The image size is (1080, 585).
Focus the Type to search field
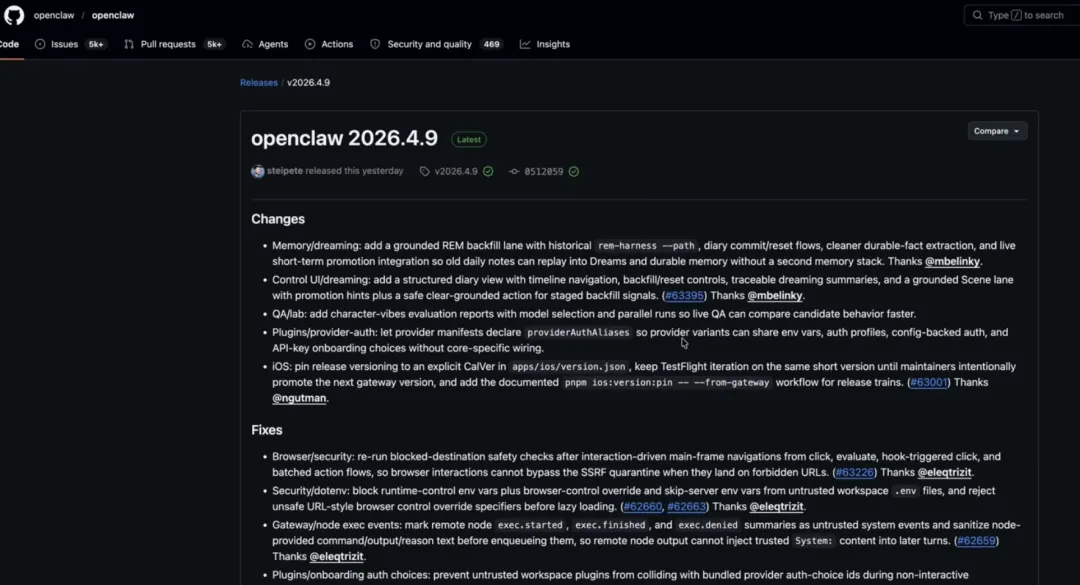[1022, 15]
